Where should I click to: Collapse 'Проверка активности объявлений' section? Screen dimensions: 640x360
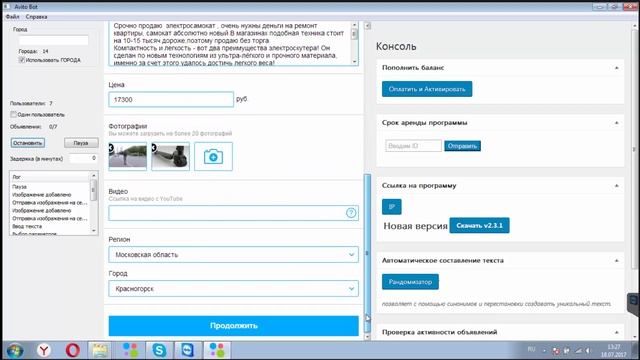point(616,332)
